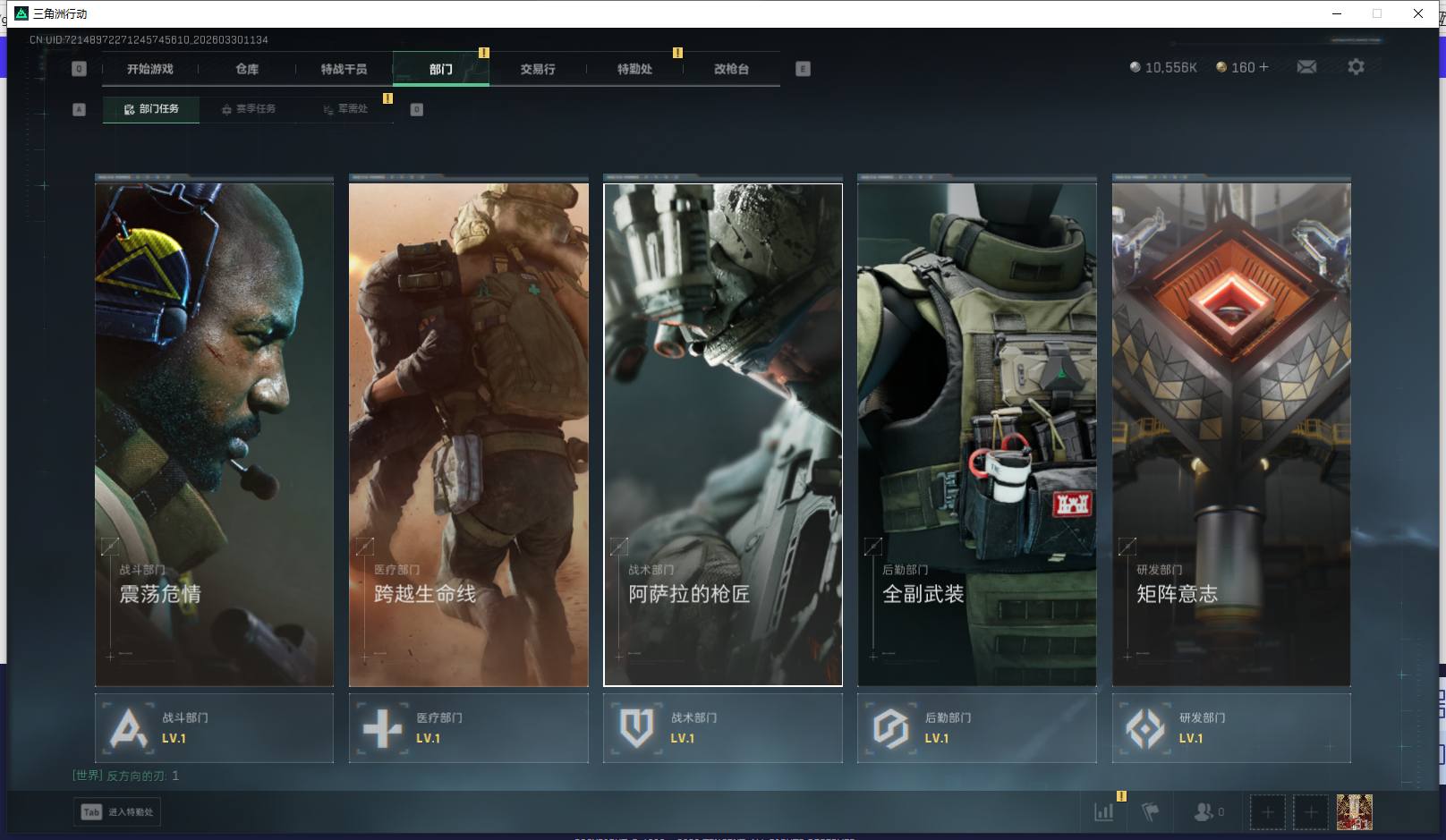Go to the 交易行 tab

(x=538, y=69)
